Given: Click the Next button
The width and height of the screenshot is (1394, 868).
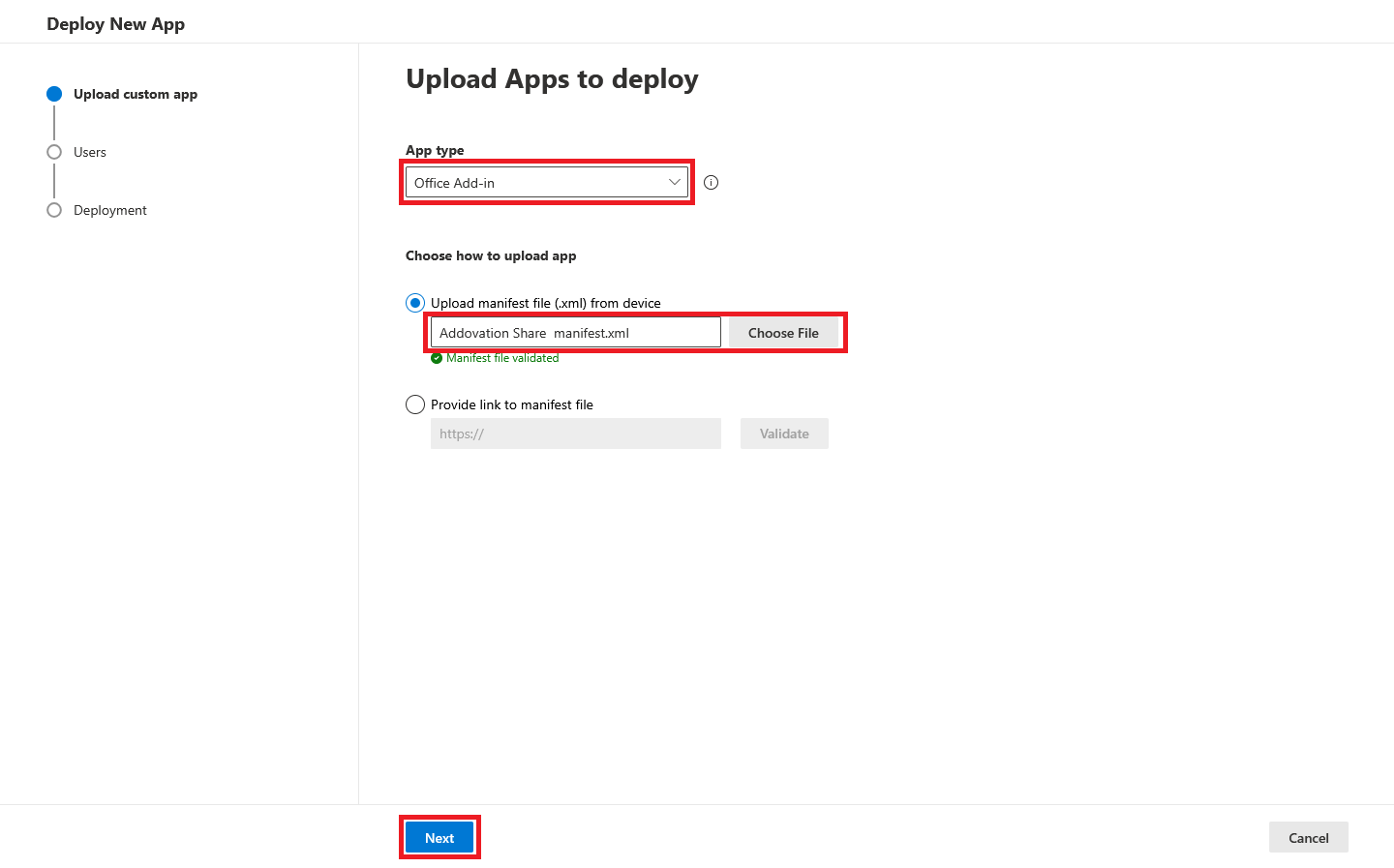Looking at the screenshot, I should pyautogui.click(x=439, y=838).
